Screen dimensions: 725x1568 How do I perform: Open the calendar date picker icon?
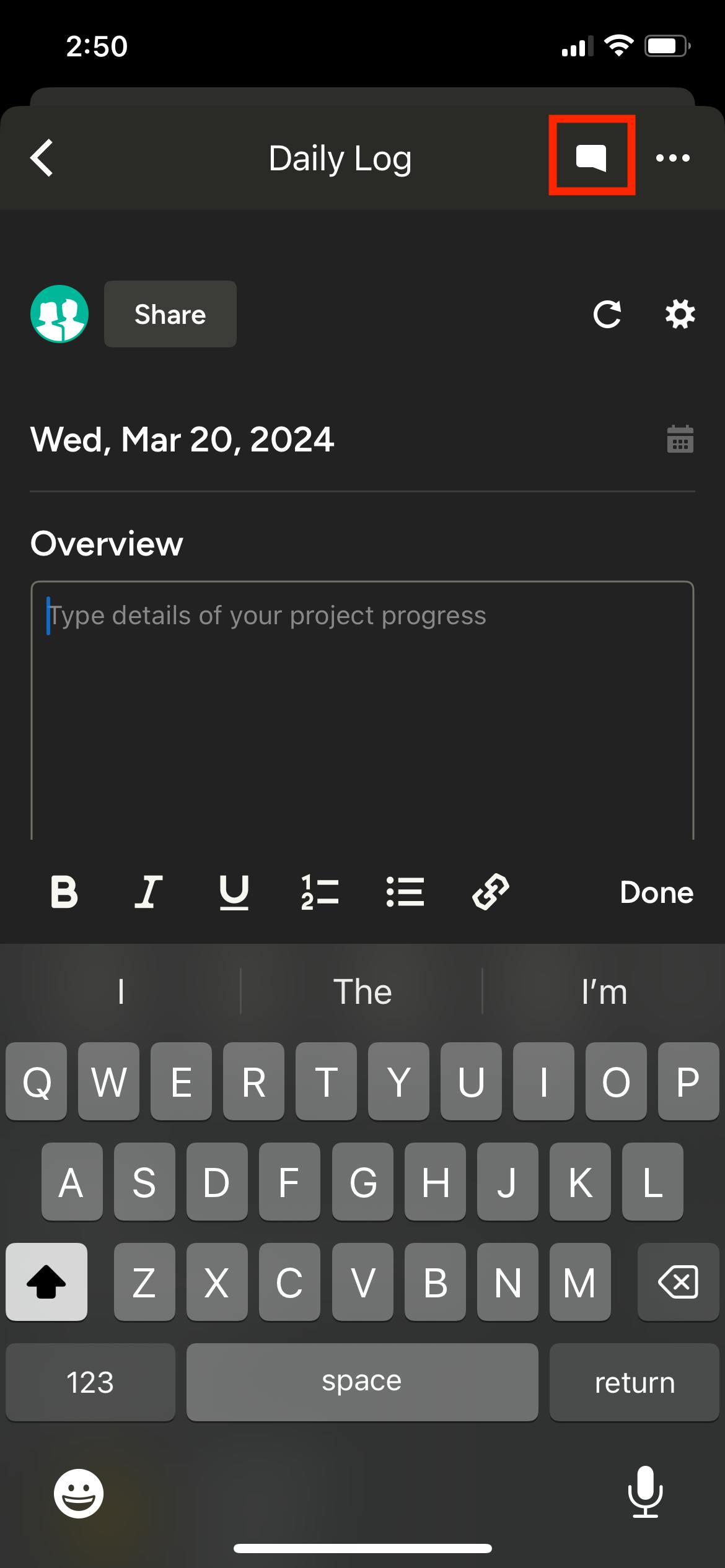680,440
